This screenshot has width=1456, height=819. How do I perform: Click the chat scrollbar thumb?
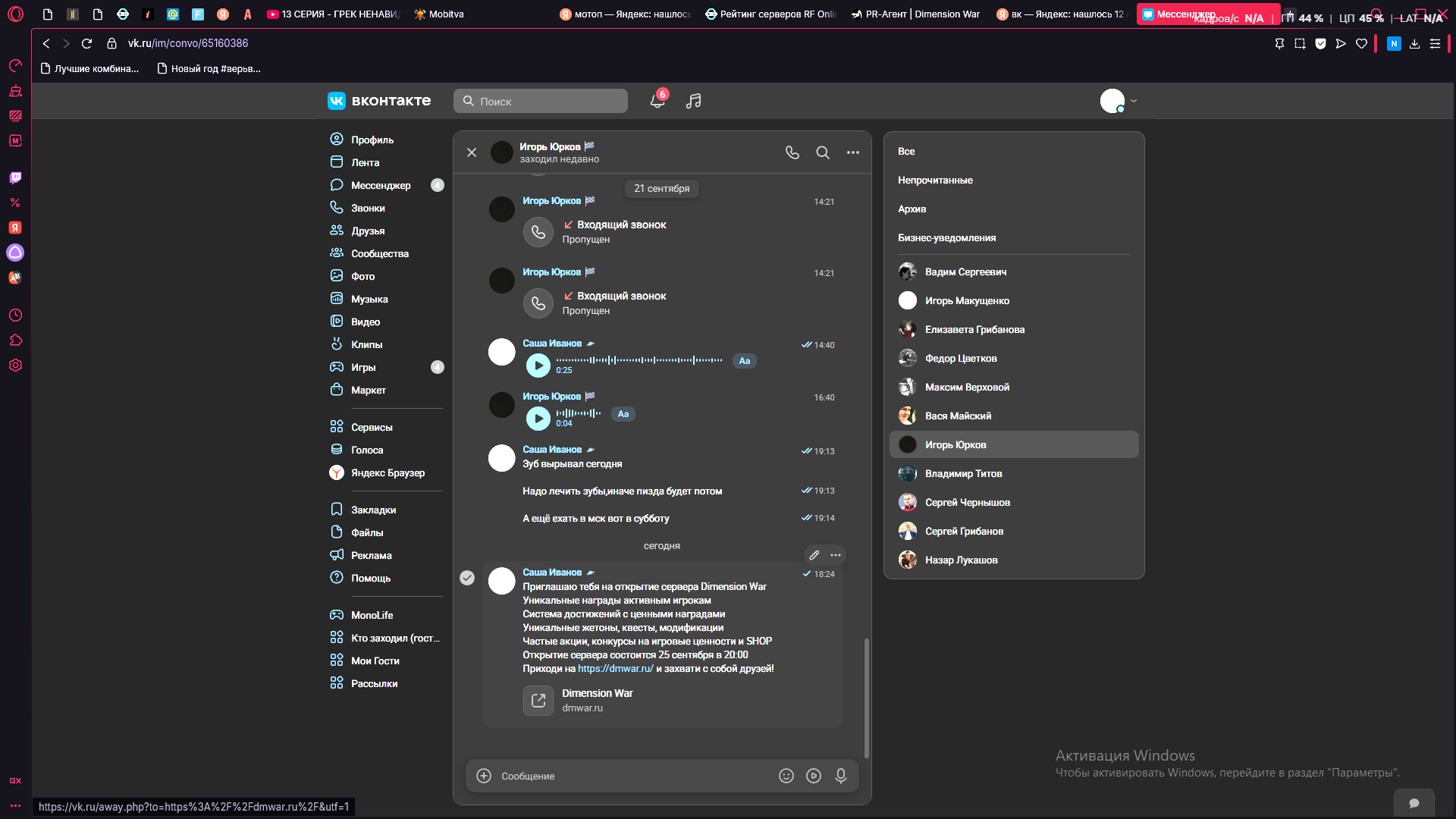coord(866,698)
